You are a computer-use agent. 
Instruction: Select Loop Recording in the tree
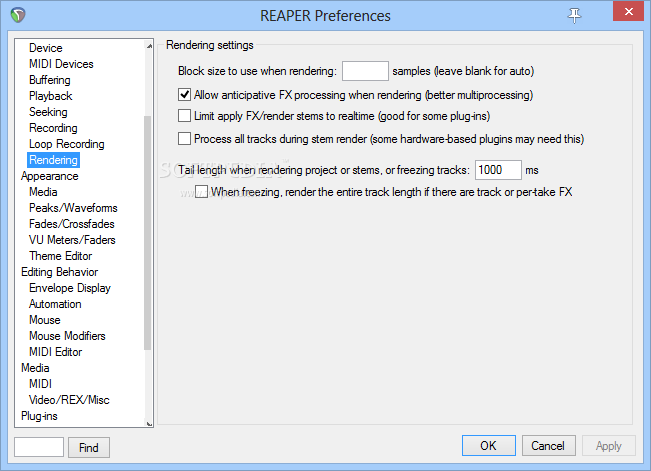(x=66, y=144)
